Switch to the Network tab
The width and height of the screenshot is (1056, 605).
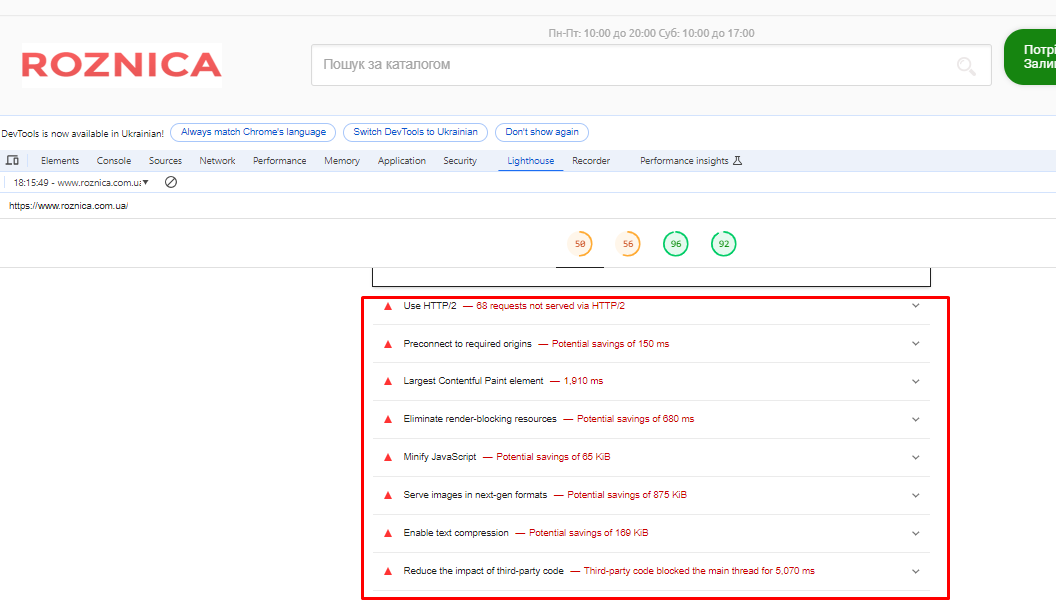coord(217,161)
